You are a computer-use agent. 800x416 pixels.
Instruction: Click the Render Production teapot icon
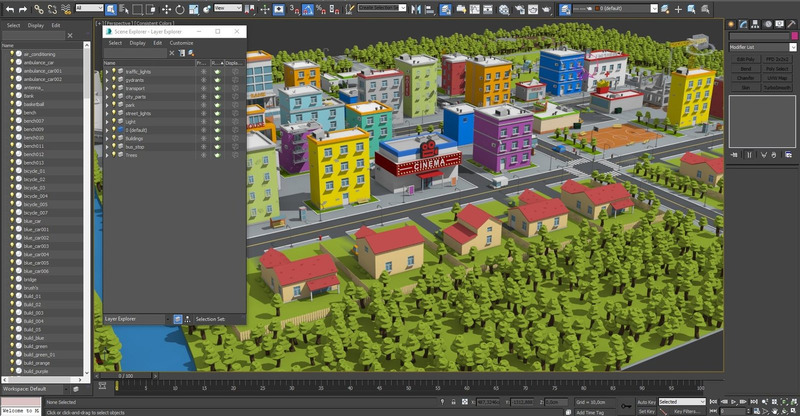546,9
